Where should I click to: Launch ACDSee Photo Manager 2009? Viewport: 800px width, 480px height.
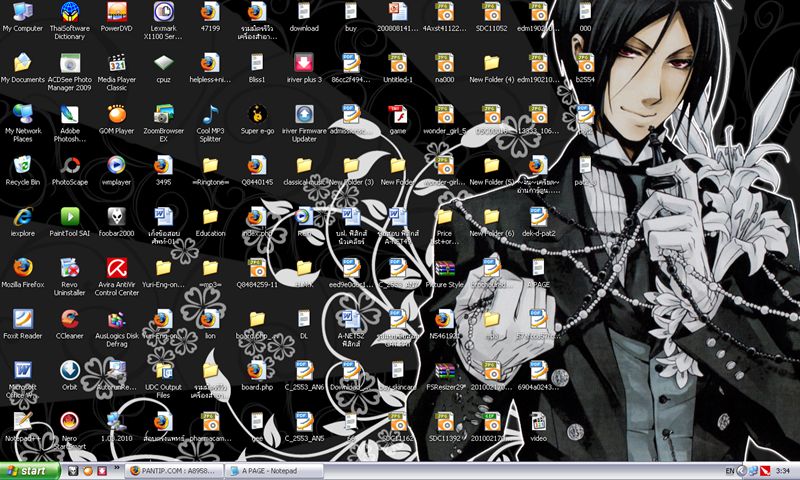[69, 63]
